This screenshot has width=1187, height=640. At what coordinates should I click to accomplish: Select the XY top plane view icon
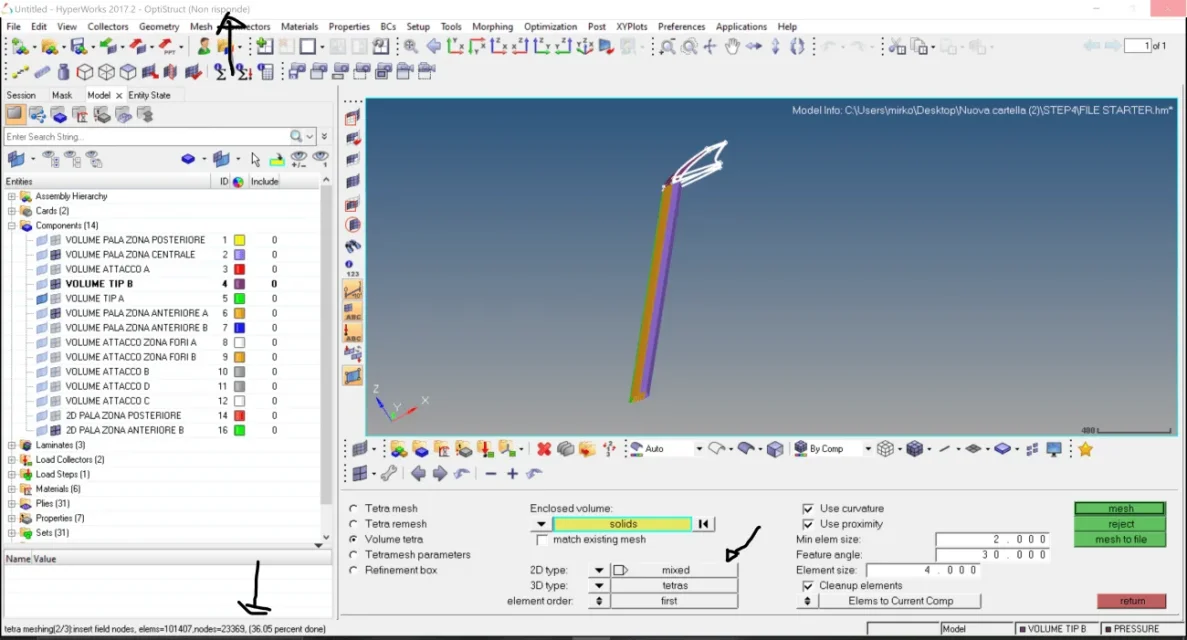[x=455, y=47]
